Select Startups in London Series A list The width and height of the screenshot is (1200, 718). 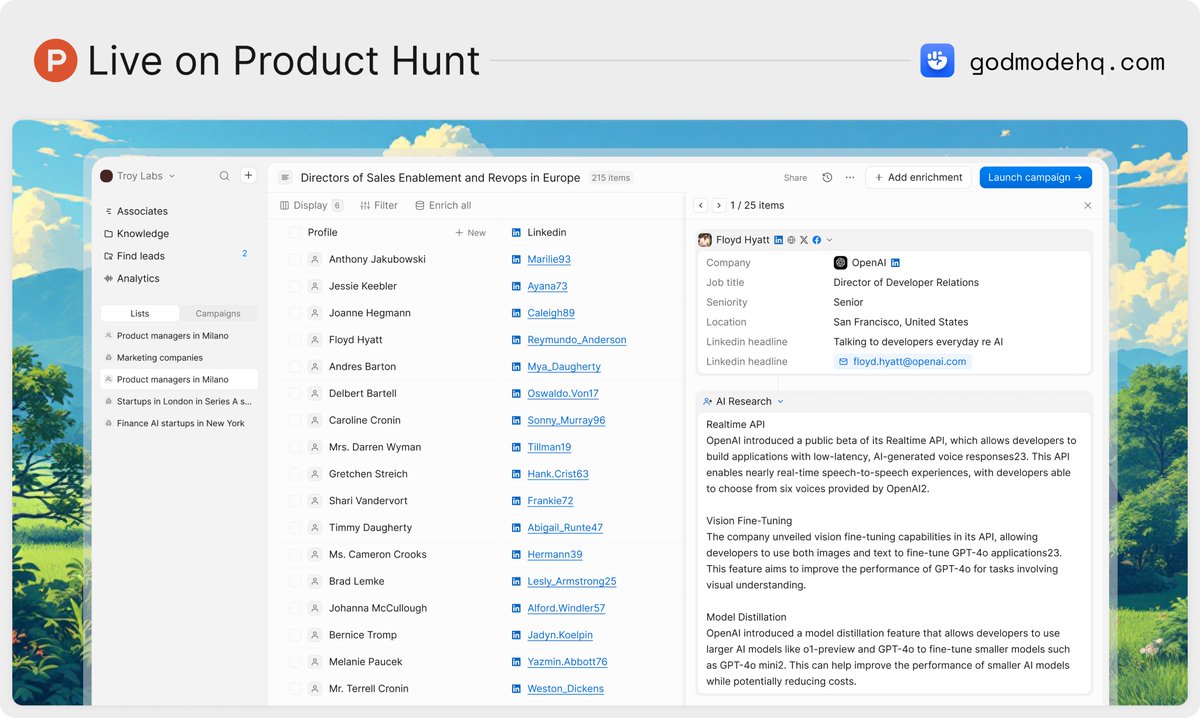(x=179, y=401)
